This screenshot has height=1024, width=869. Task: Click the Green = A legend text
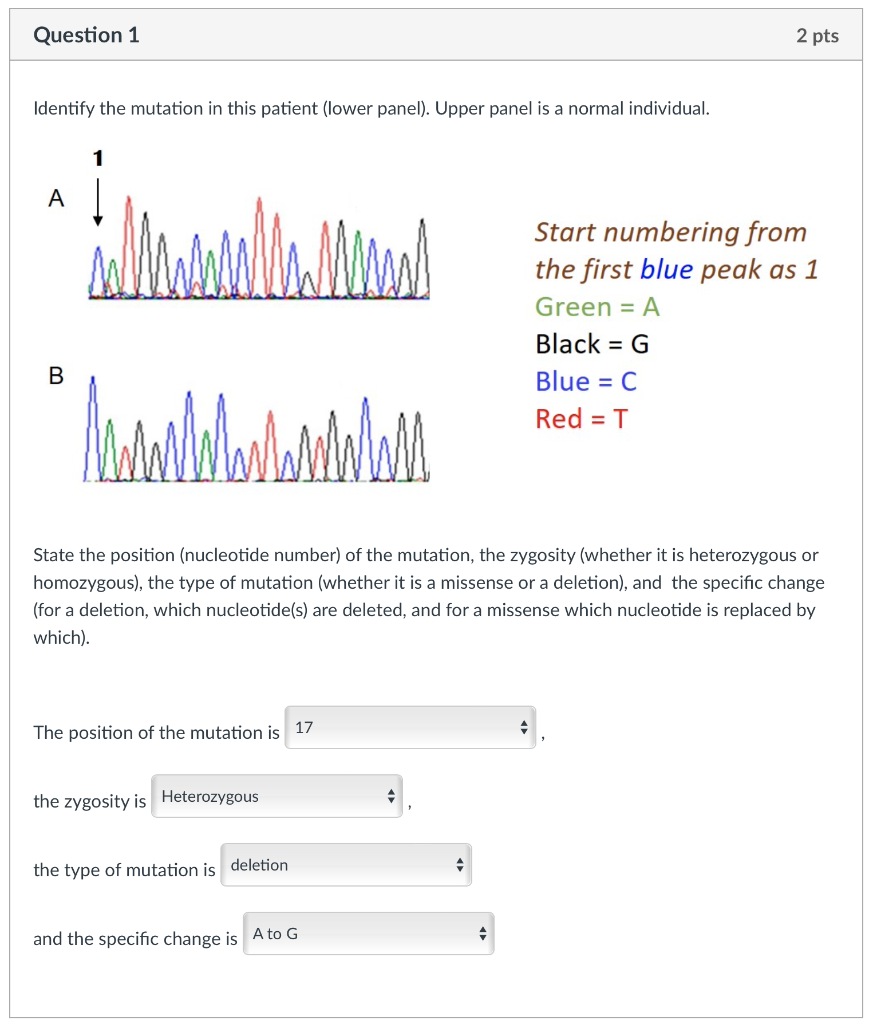tap(597, 307)
